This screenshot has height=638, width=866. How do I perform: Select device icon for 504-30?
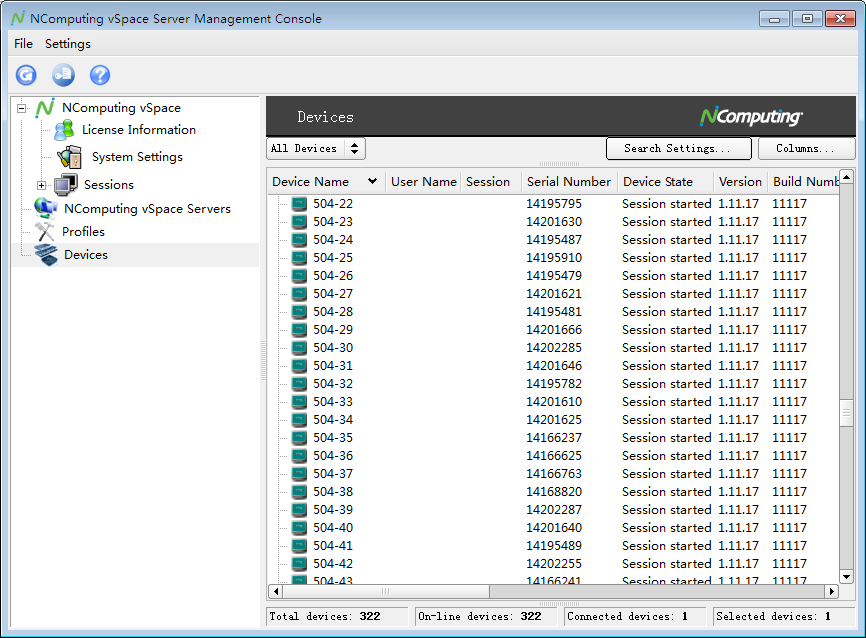click(299, 348)
